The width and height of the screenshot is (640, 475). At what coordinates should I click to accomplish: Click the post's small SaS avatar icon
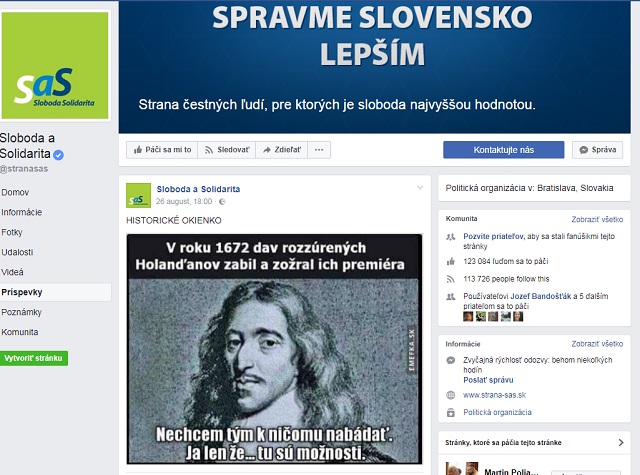[x=138, y=195]
